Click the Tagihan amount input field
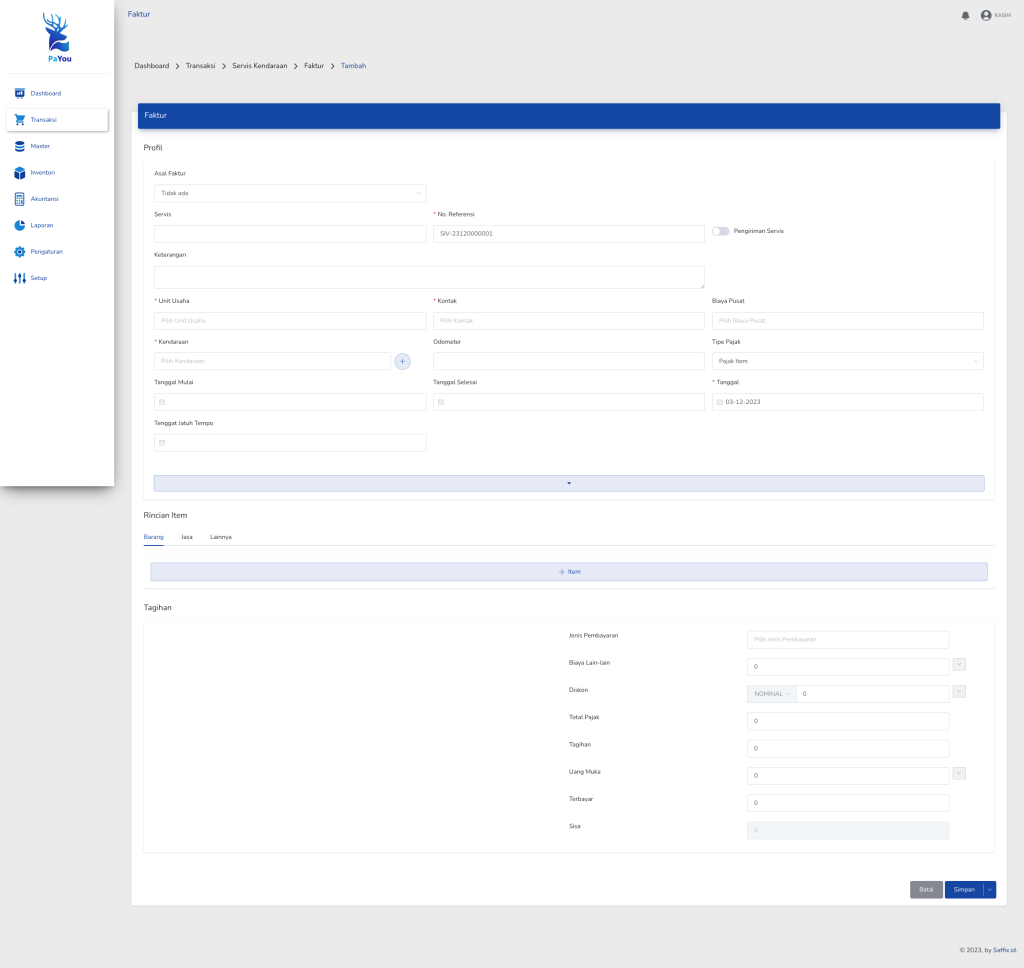1024x968 pixels. (848, 749)
